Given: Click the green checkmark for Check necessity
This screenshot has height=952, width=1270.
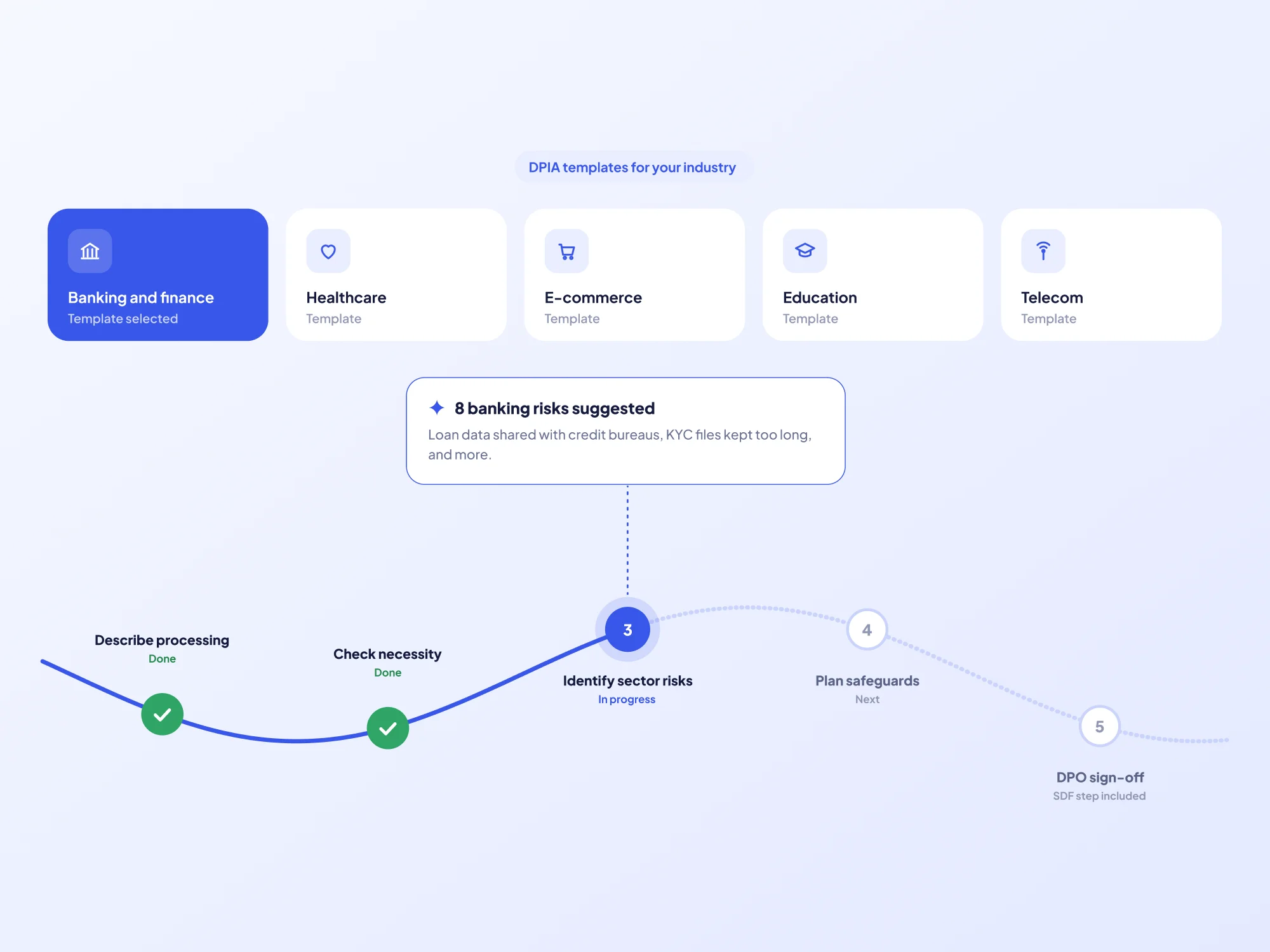Looking at the screenshot, I should coord(388,728).
